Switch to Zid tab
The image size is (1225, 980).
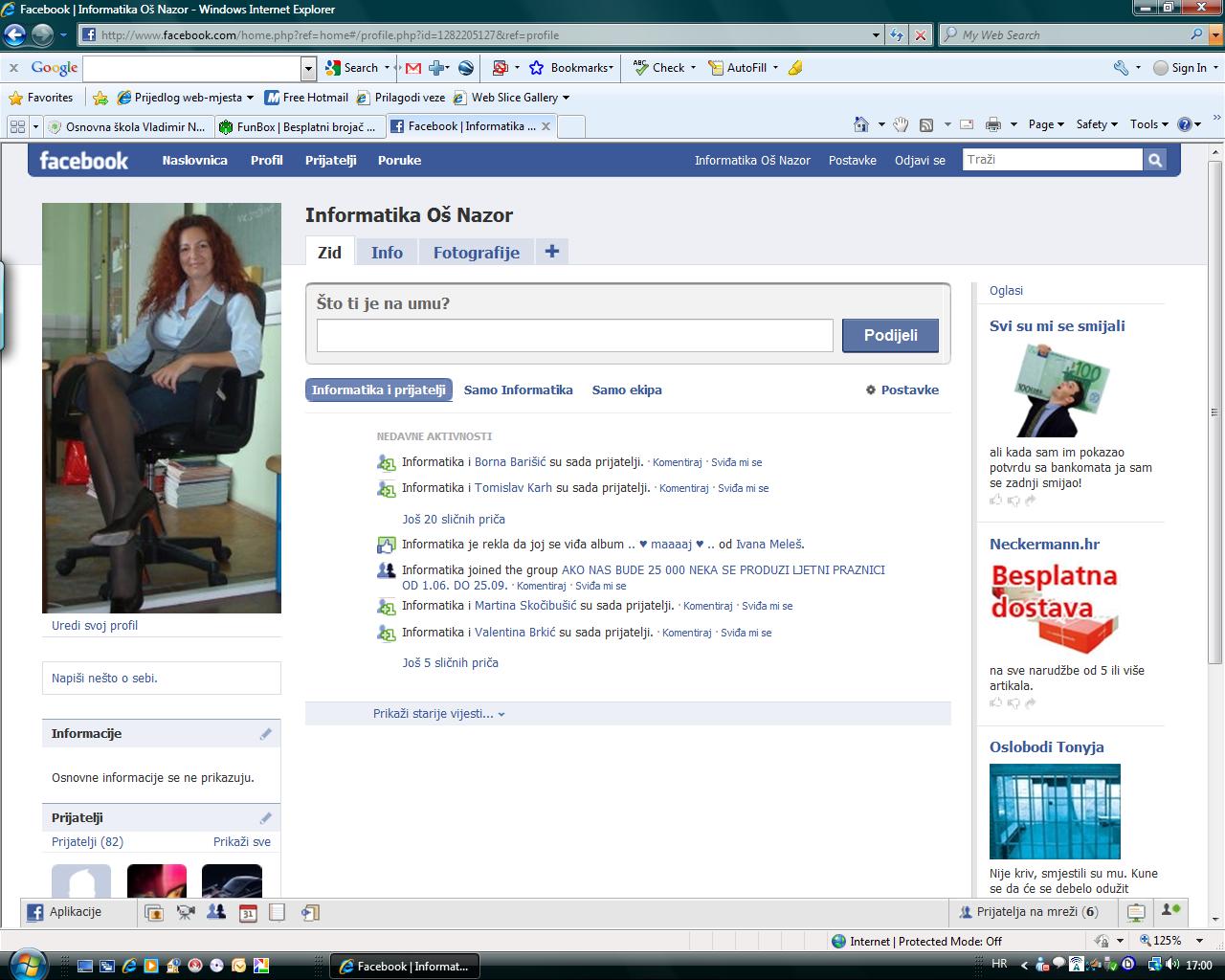329,252
